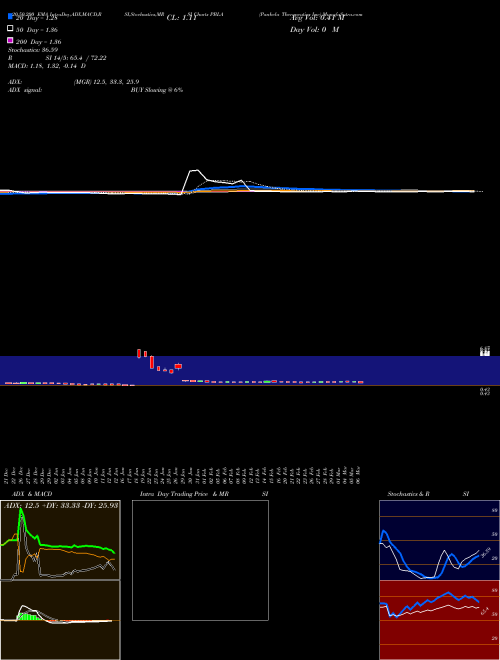Click the green MACD histogram bars

[27, 617]
